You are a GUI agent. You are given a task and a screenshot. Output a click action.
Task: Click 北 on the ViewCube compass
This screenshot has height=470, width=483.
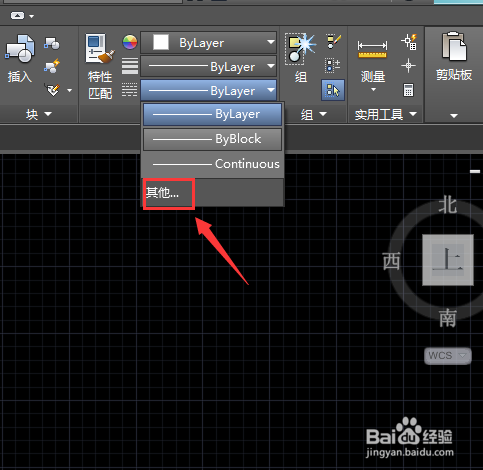click(447, 205)
